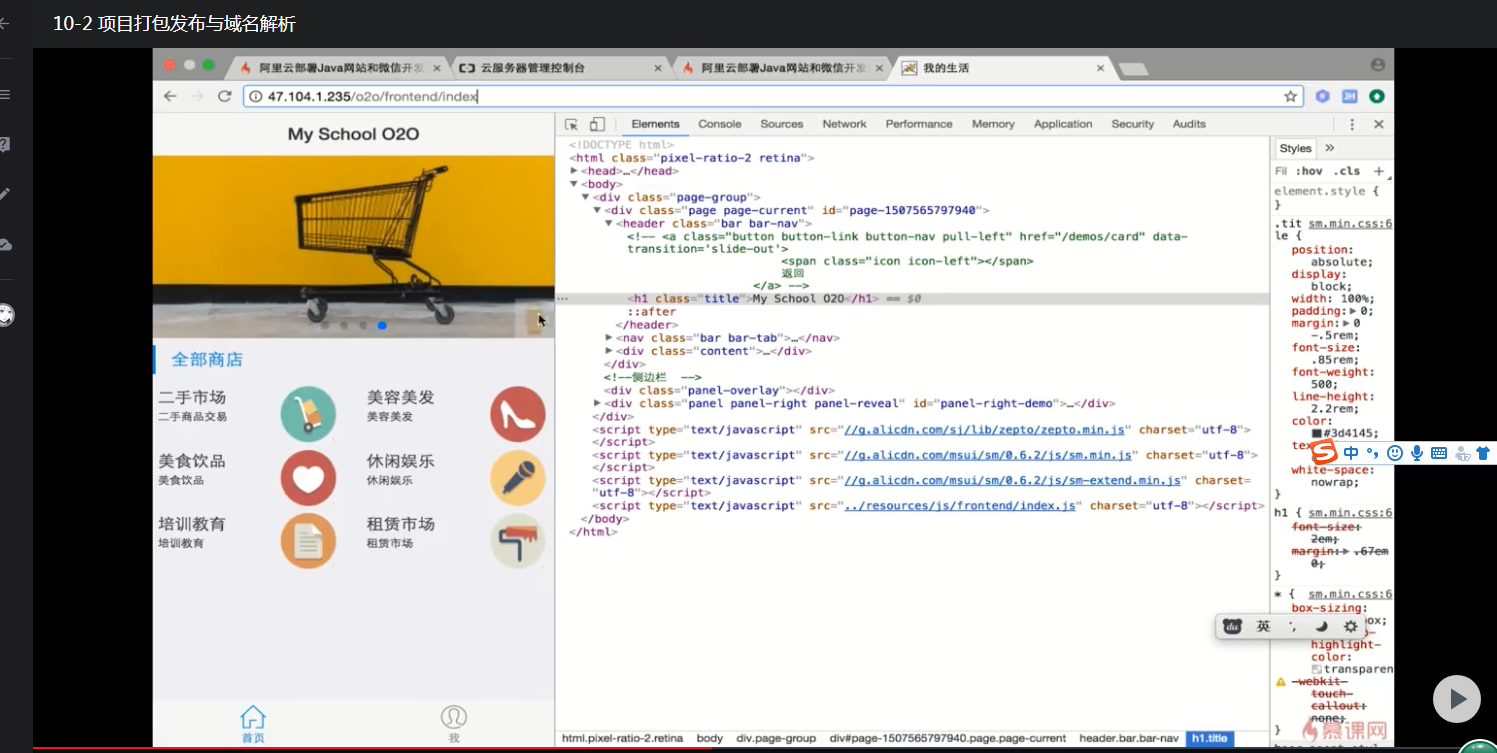Open DevTools three-dot customize menu
1497x753 pixels.
click(1352, 124)
